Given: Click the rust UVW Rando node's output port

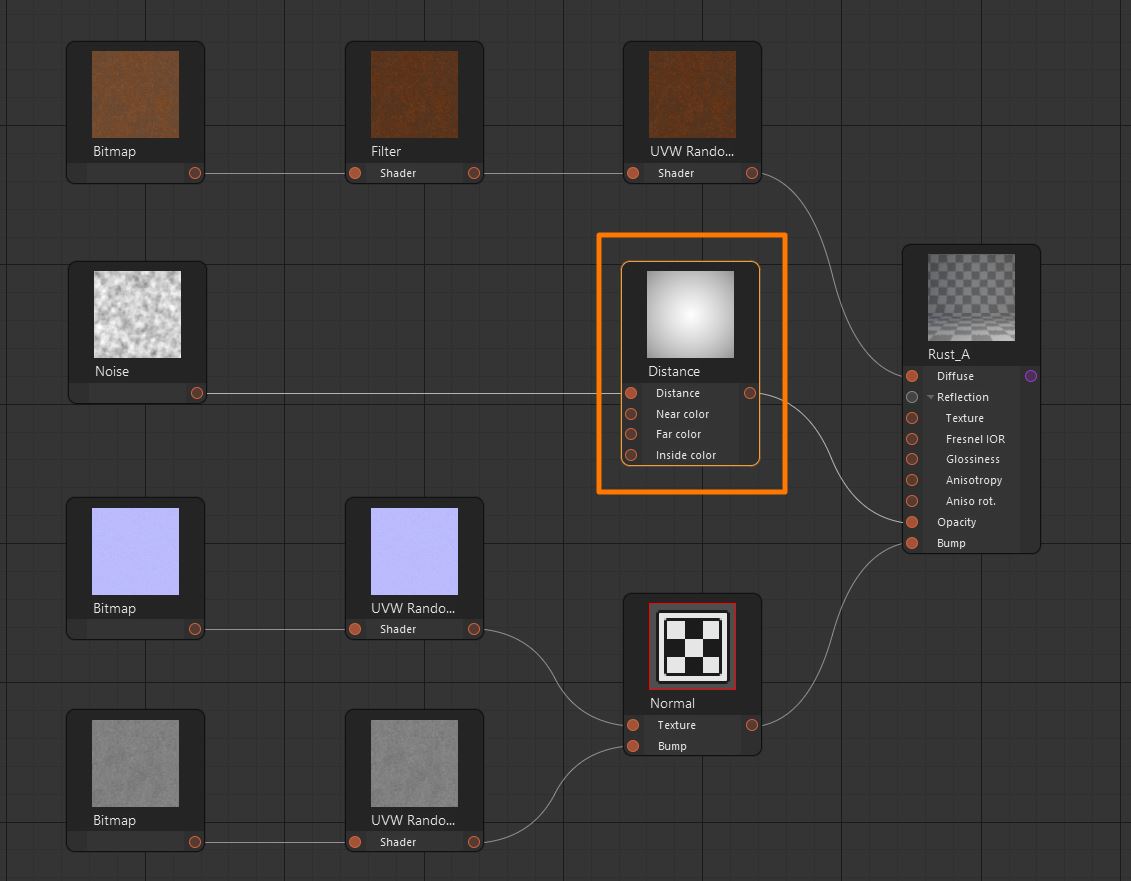Looking at the screenshot, I should click(x=752, y=173).
